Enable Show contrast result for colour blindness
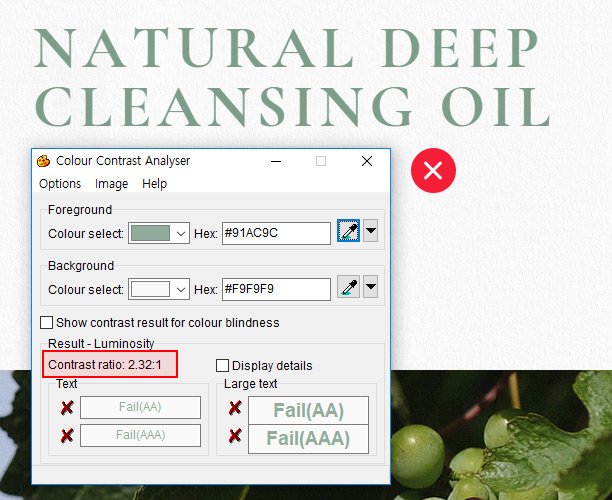This screenshot has width=612, height=500. point(46,323)
